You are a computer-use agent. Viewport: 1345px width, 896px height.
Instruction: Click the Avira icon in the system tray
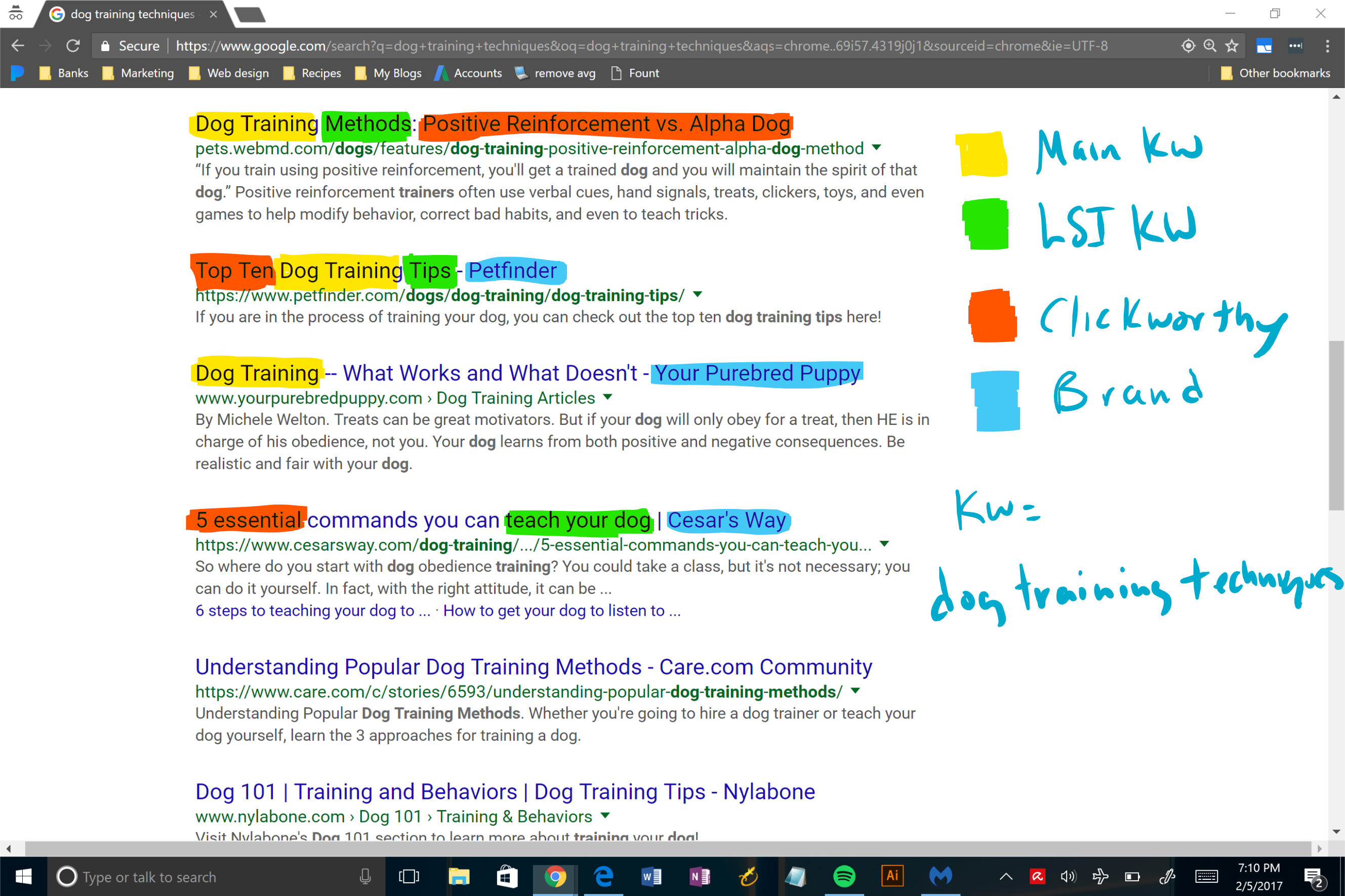1037,877
